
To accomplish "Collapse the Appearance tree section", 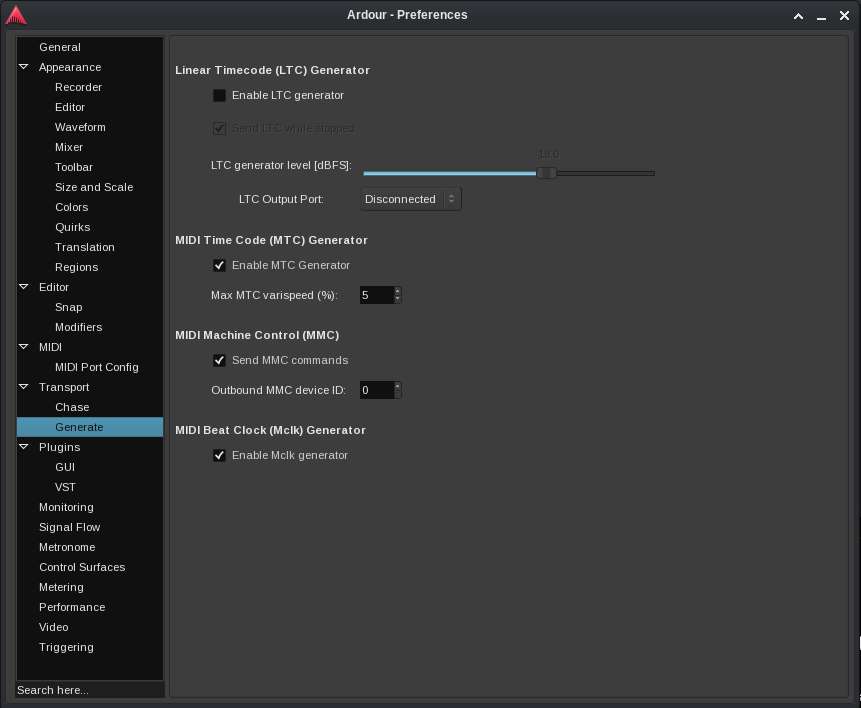I will point(24,67).
